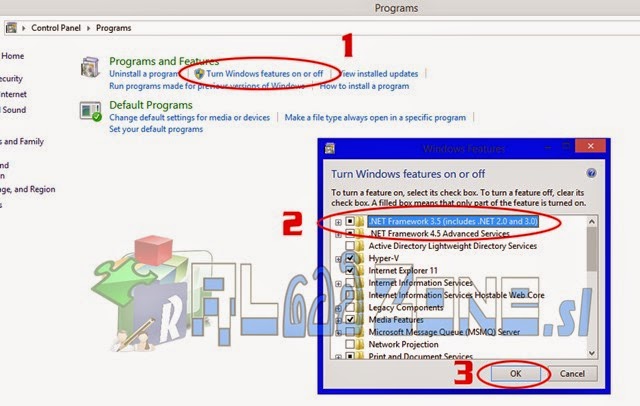Expand the Media Features node
The height and width of the screenshot is (406, 640).
coord(338,321)
